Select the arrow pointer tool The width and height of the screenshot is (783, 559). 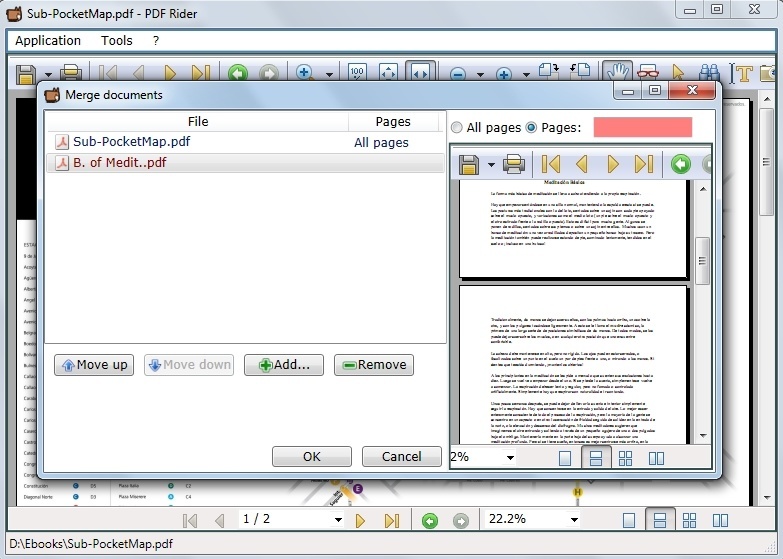[678, 72]
